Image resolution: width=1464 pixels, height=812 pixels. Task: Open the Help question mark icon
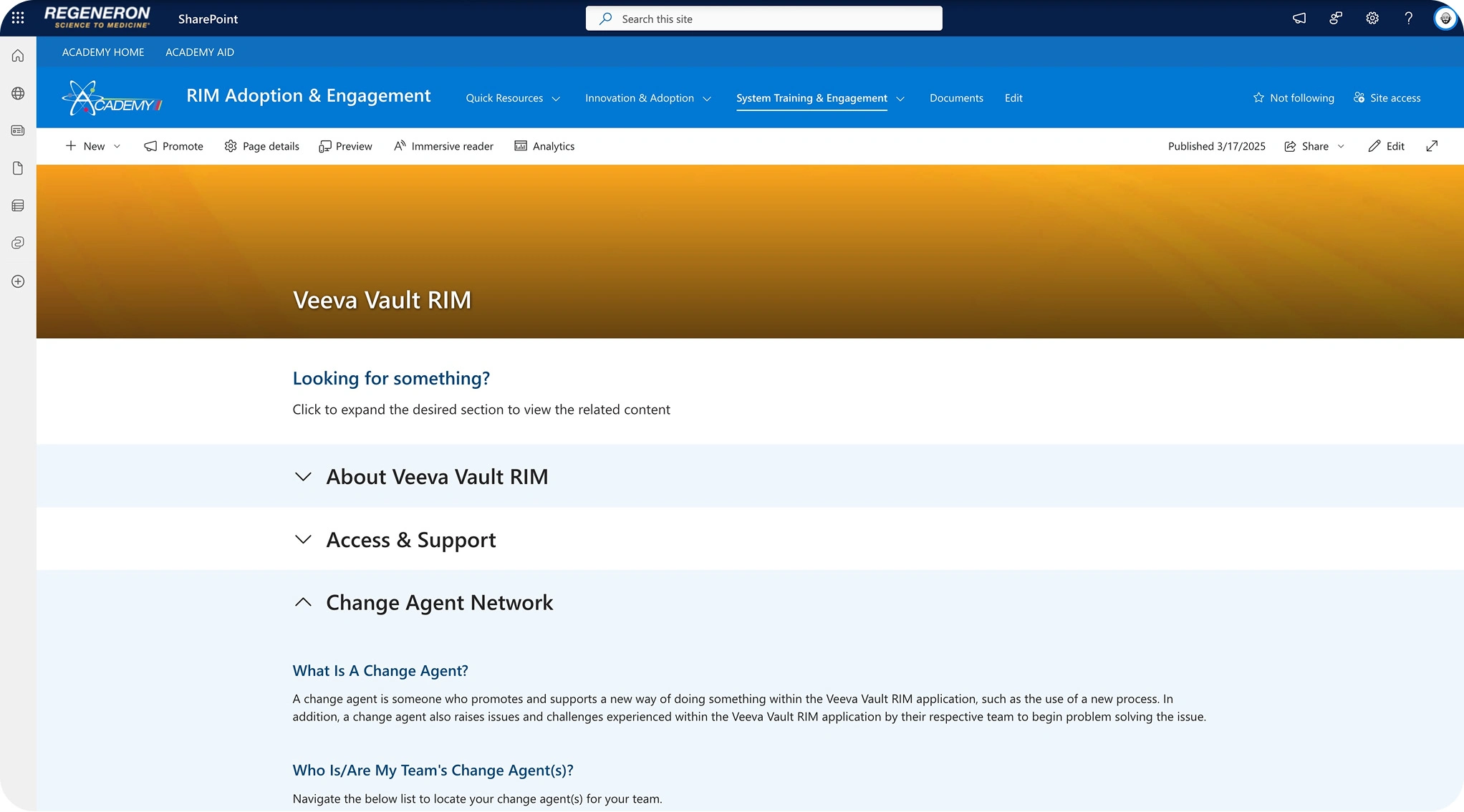pyautogui.click(x=1409, y=19)
